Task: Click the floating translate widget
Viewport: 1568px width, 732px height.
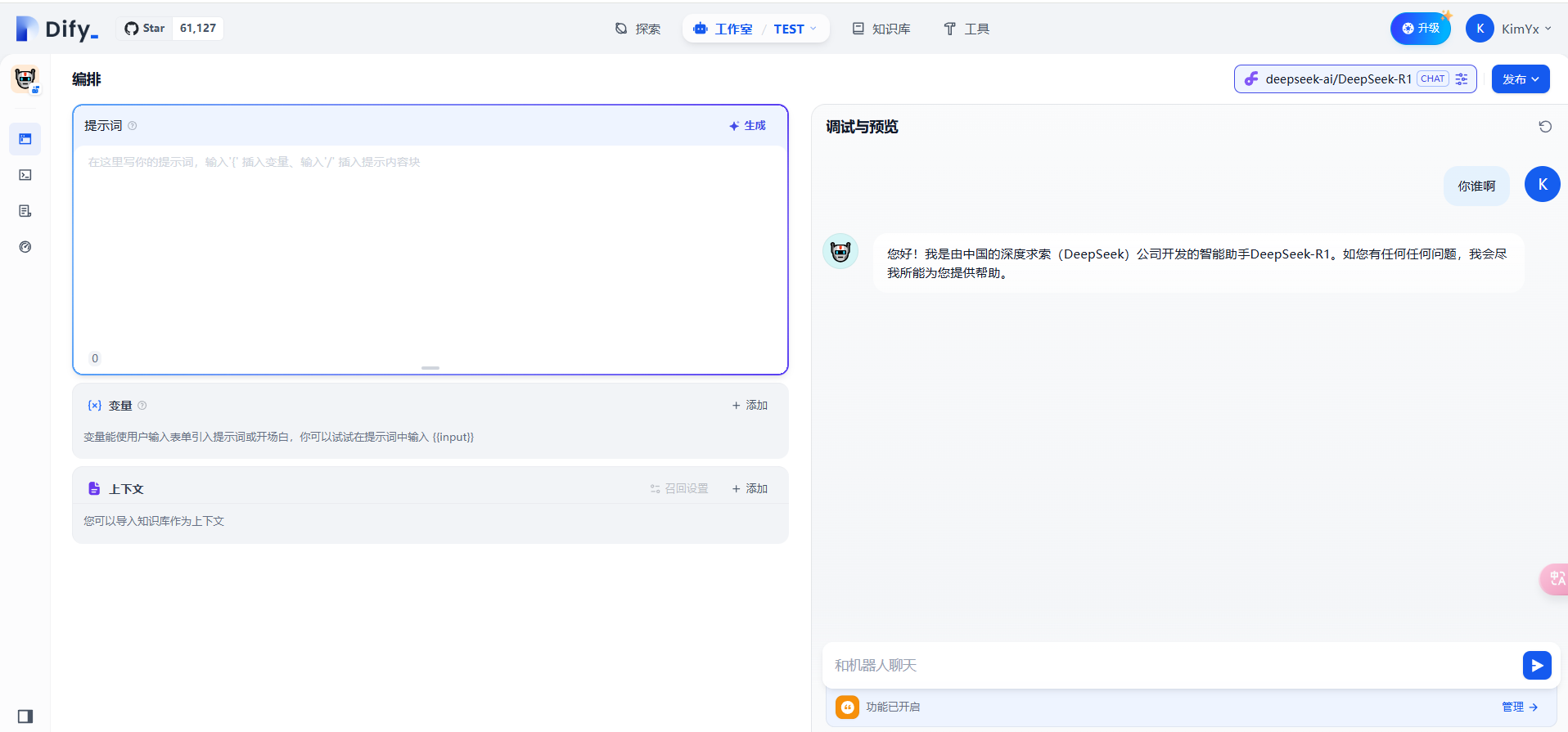Action: (x=1555, y=579)
